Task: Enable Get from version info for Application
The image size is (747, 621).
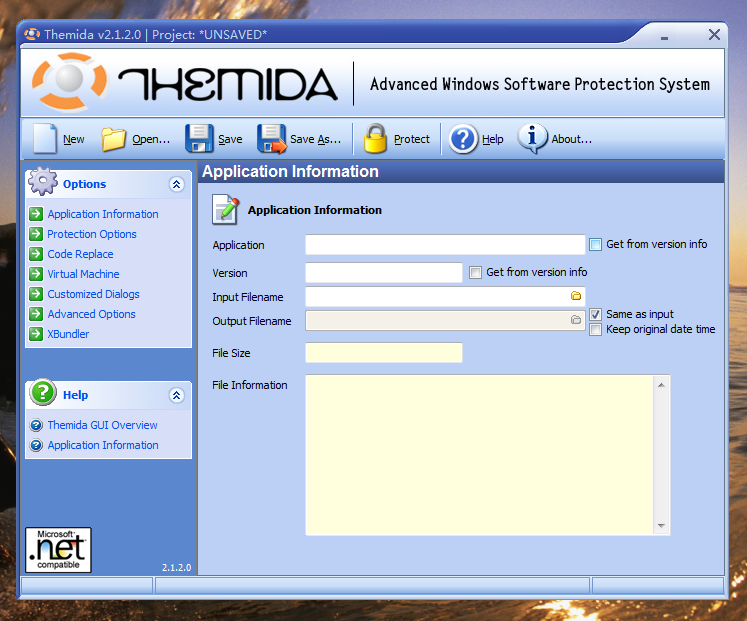Action: (596, 244)
